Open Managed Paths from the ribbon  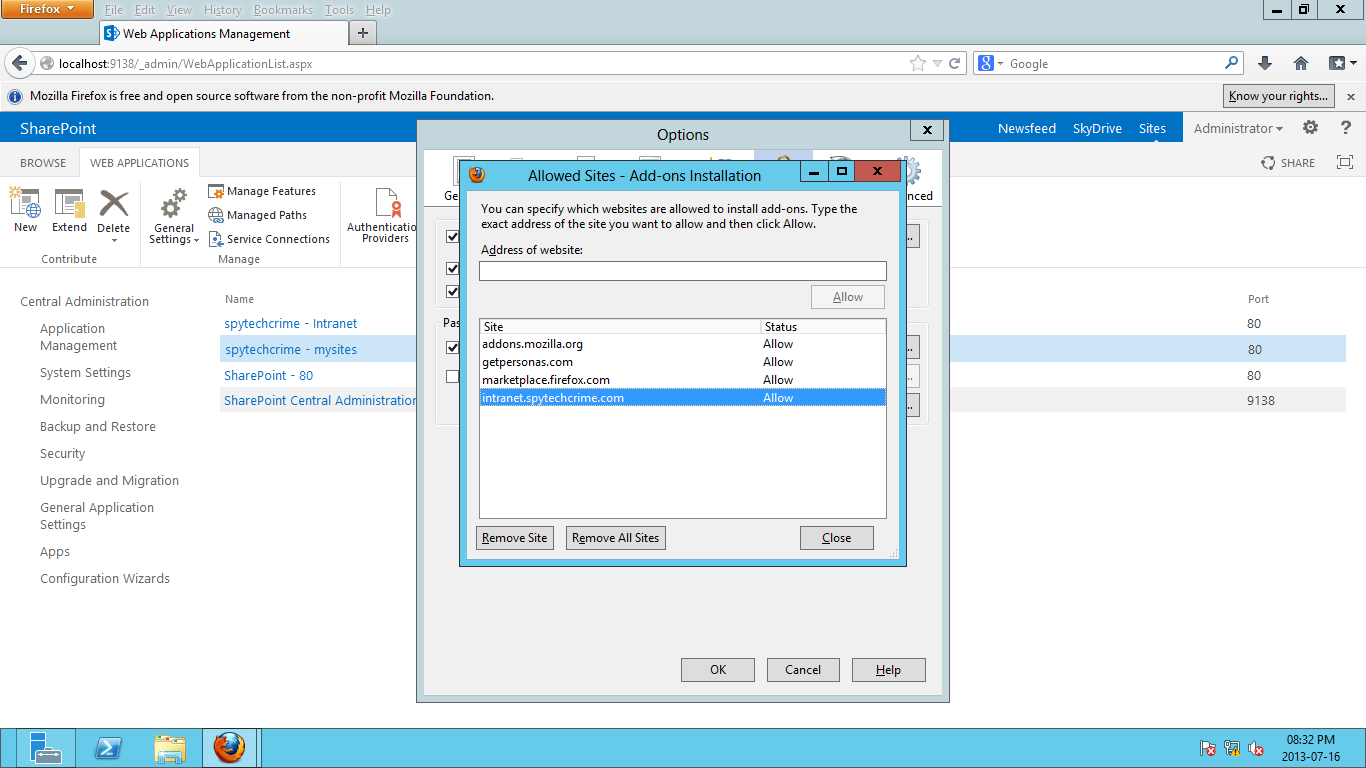[x=258, y=215]
